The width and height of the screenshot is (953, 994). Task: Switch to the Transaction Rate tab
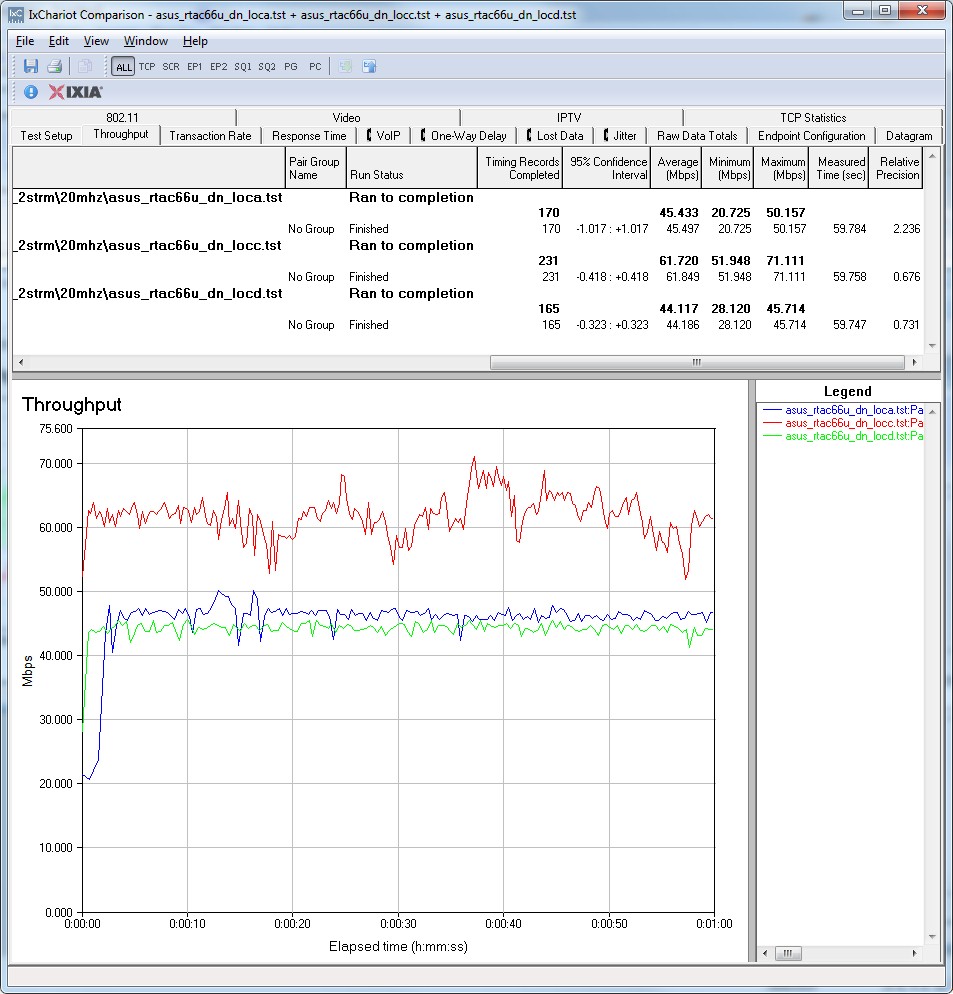tap(210, 136)
